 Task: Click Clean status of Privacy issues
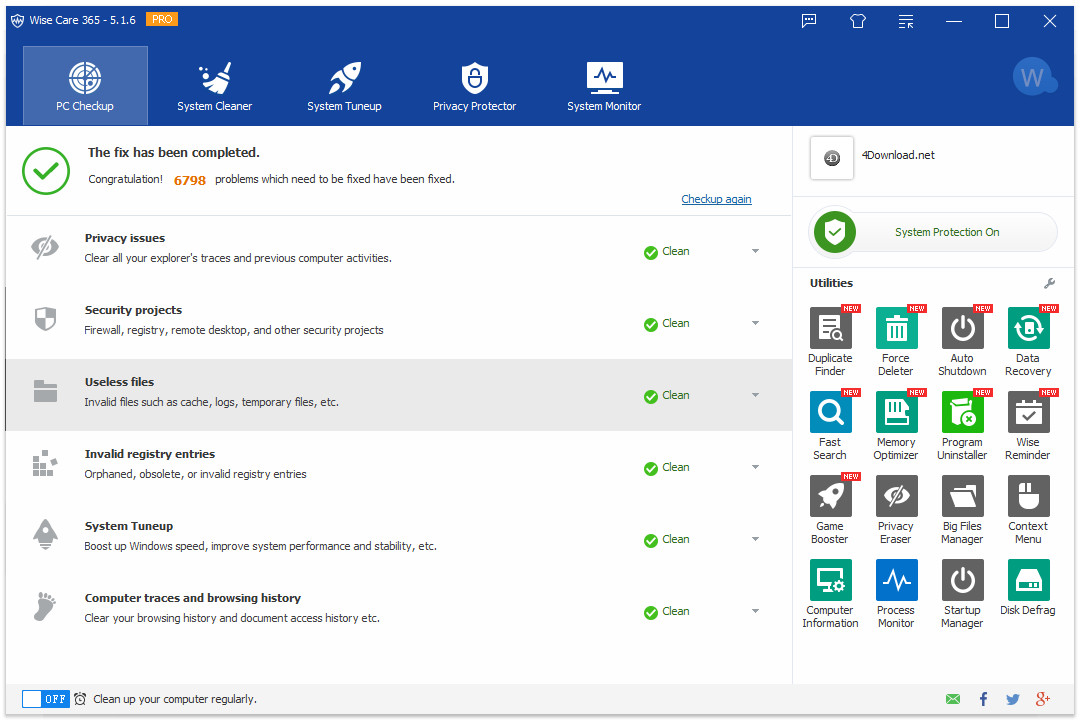667,252
